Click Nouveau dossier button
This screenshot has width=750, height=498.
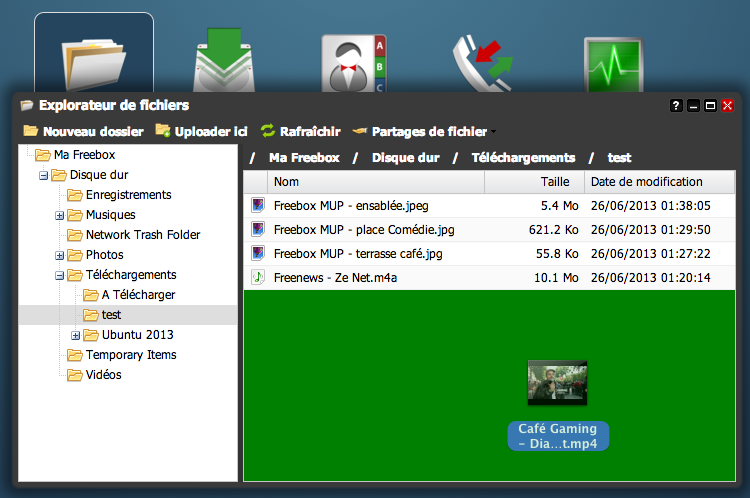[x=83, y=131]
